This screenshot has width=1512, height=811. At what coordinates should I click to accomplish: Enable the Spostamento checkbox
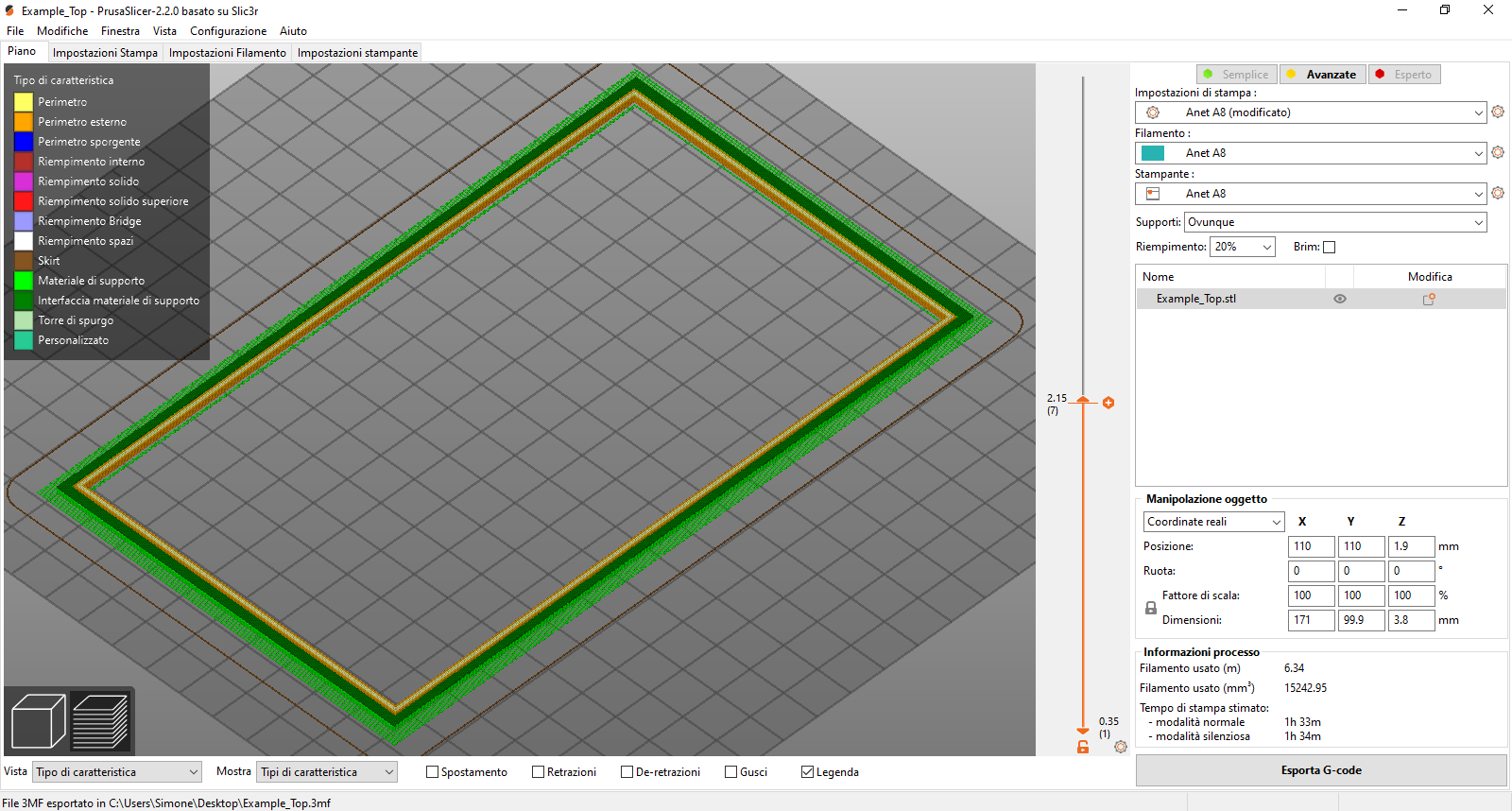coord(432,772)
